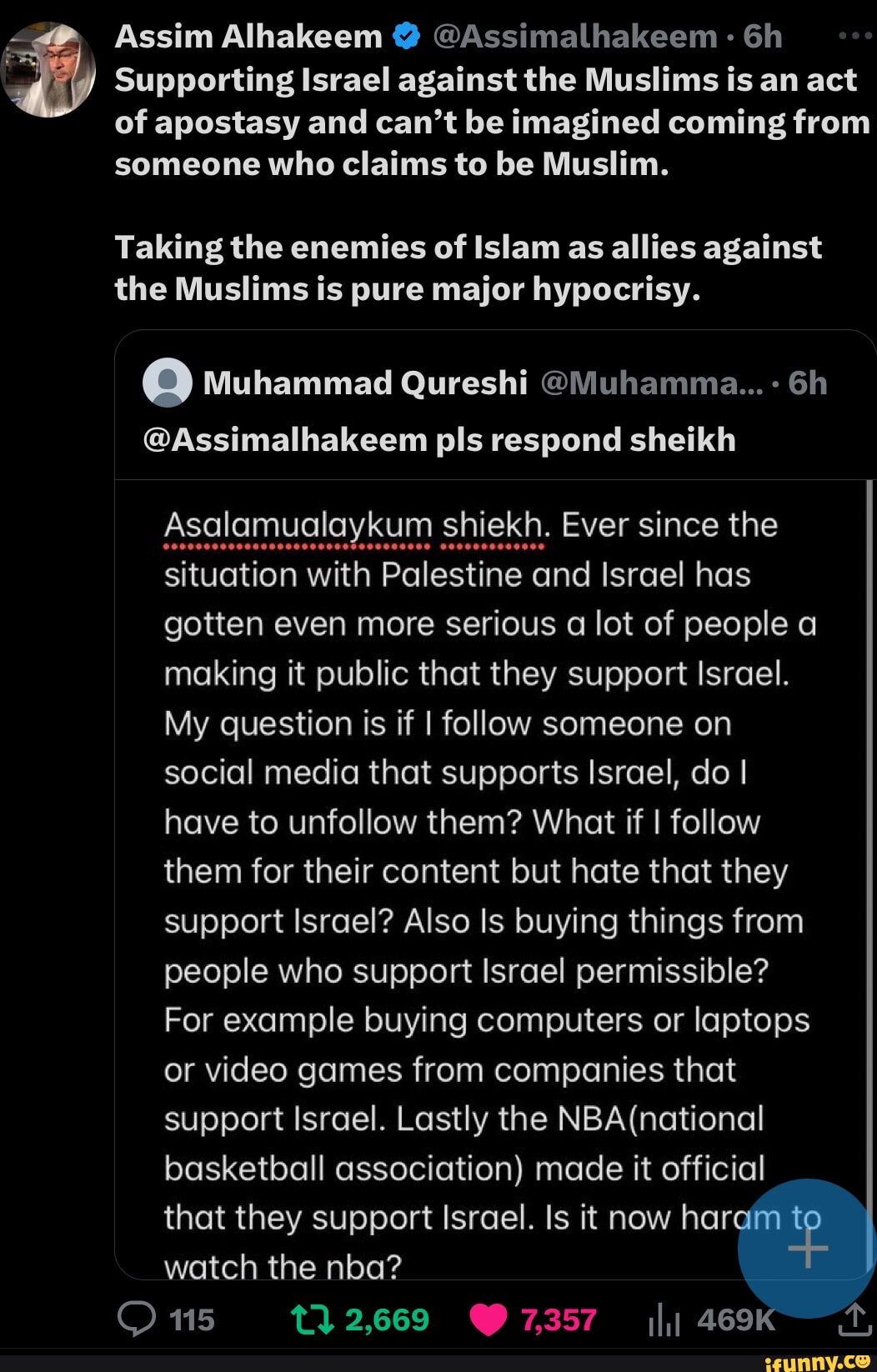
Task: Open the Muhammad Qureshi display name
Action: pos(365,383)
